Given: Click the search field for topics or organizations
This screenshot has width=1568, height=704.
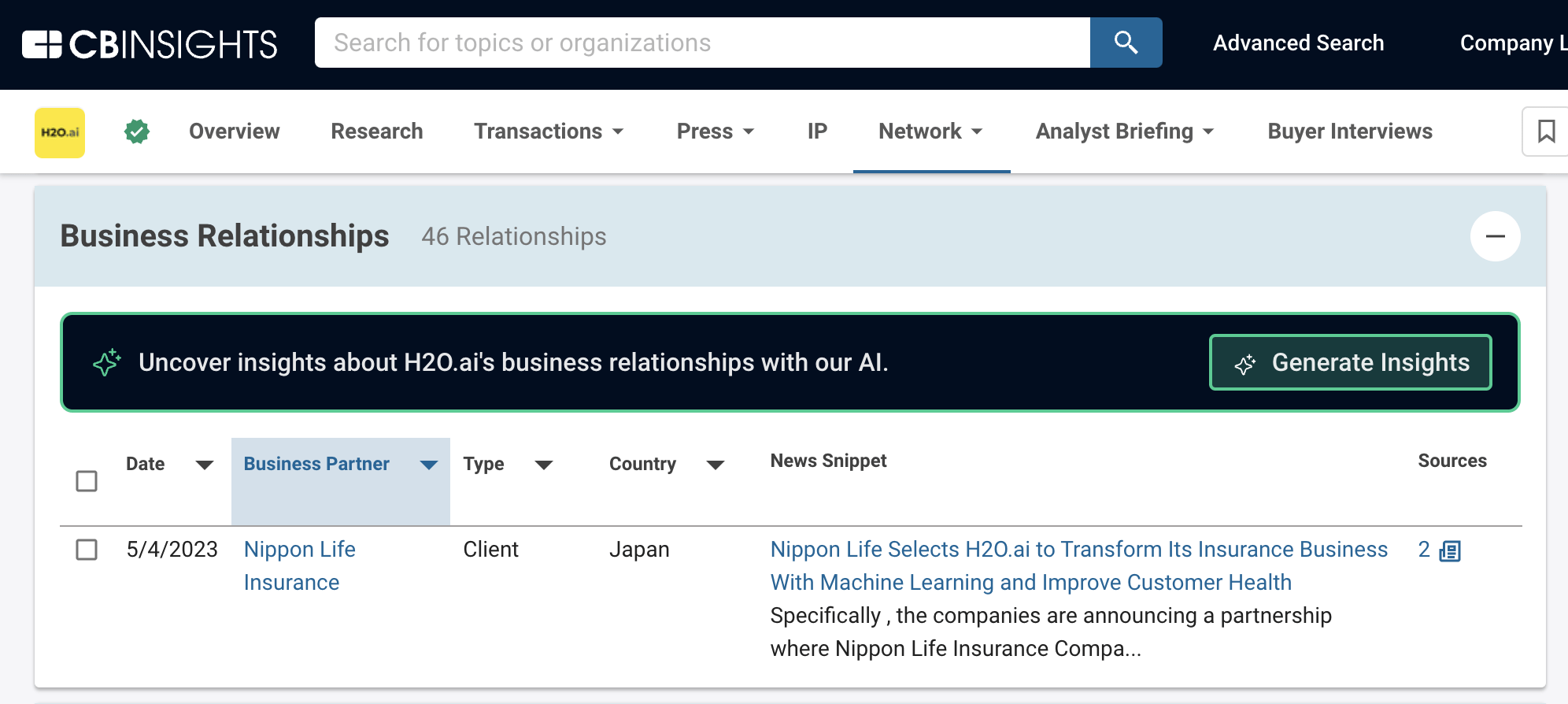Looking at the screenshot, I should pos(701,43).
